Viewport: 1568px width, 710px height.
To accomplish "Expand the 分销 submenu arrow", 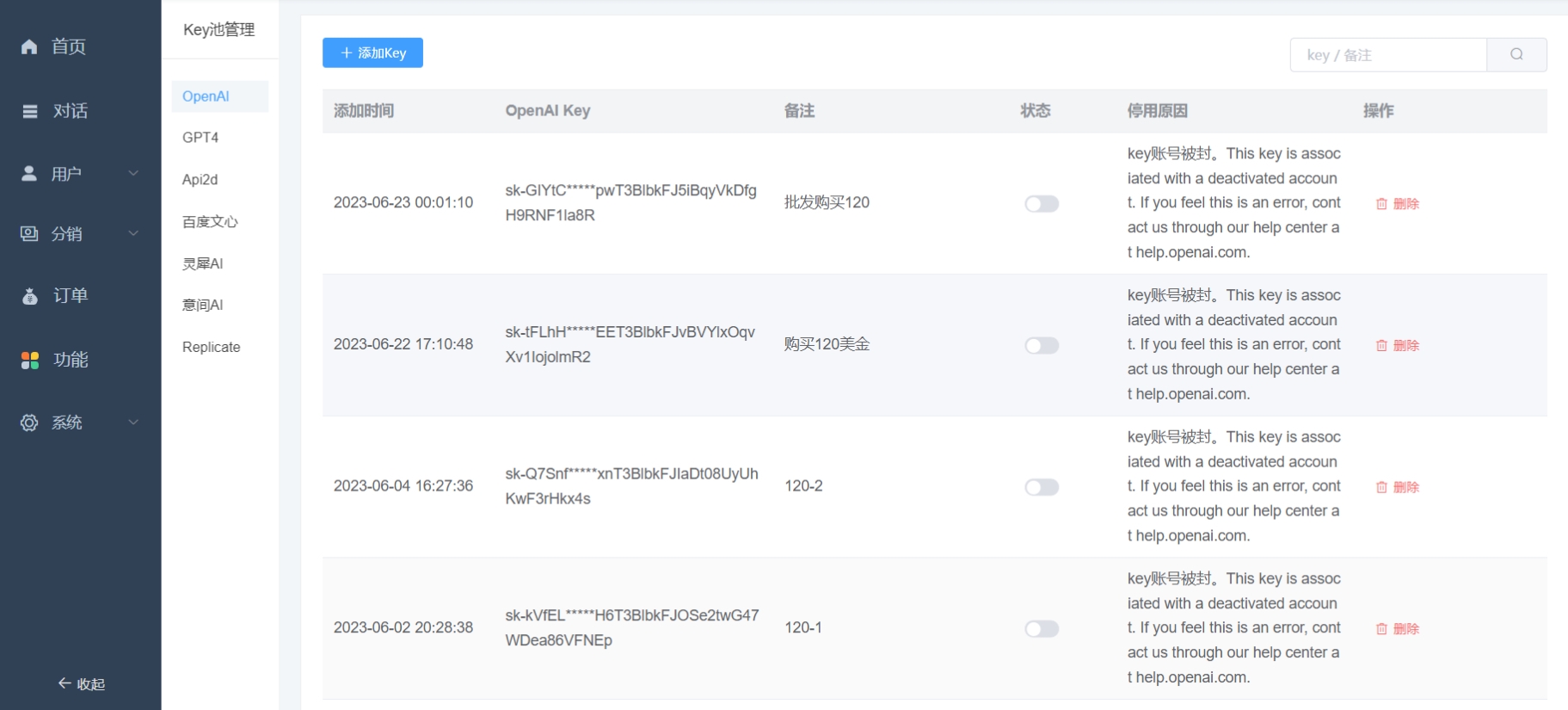I will (x=133, y=233).
